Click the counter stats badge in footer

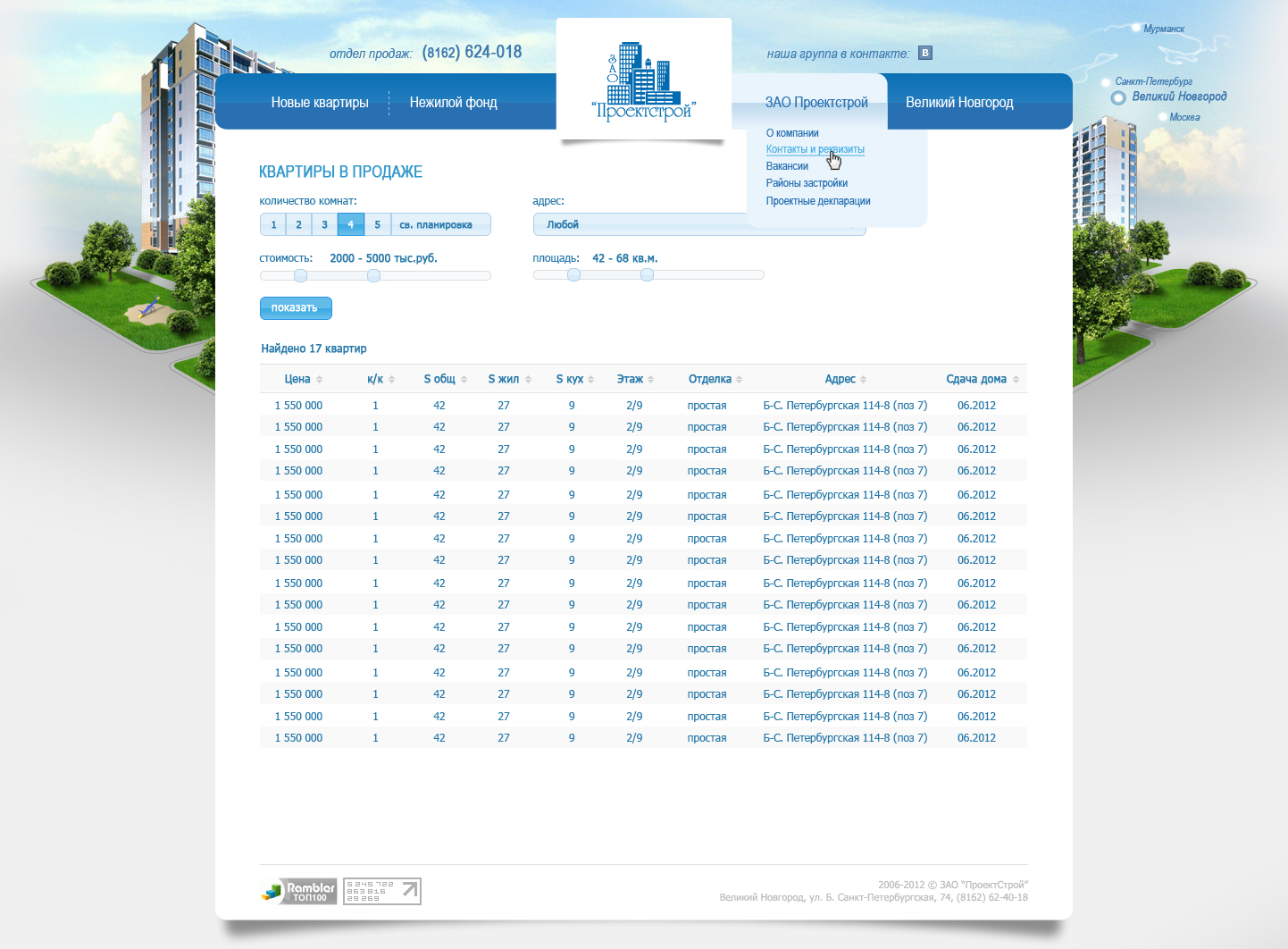coord(382,891)
